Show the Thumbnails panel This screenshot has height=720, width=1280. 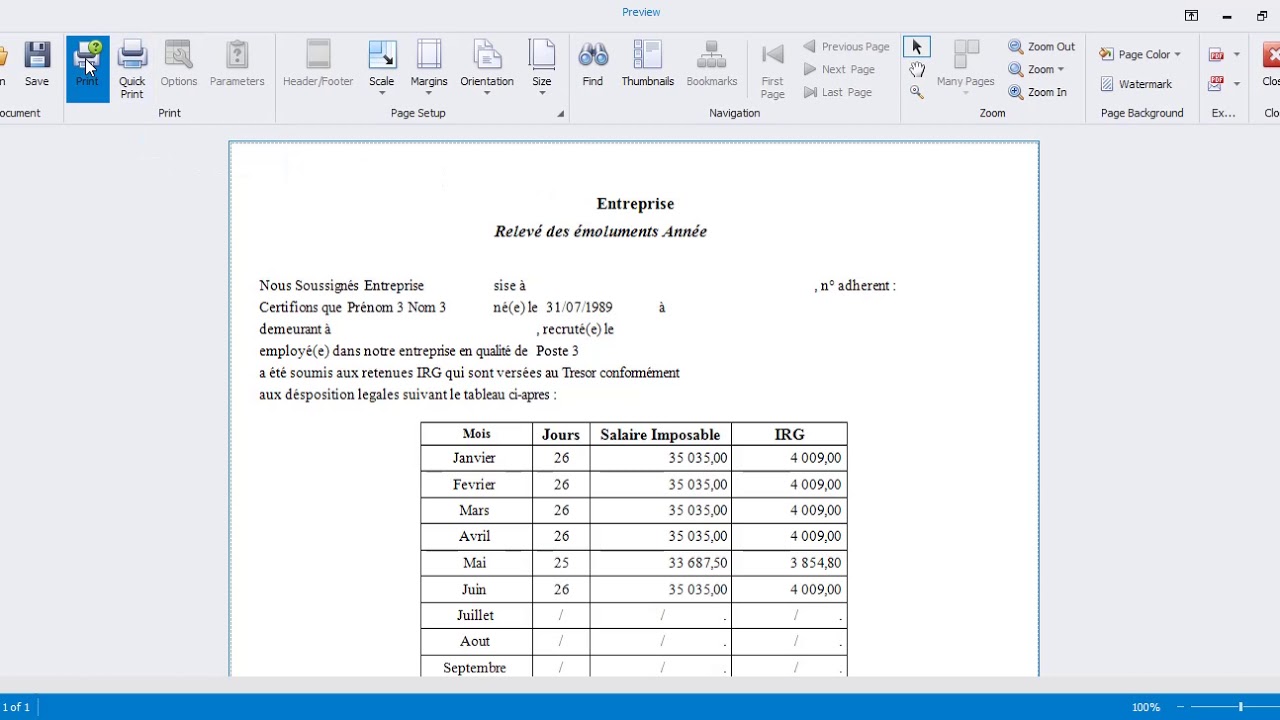tap(648, 64)
